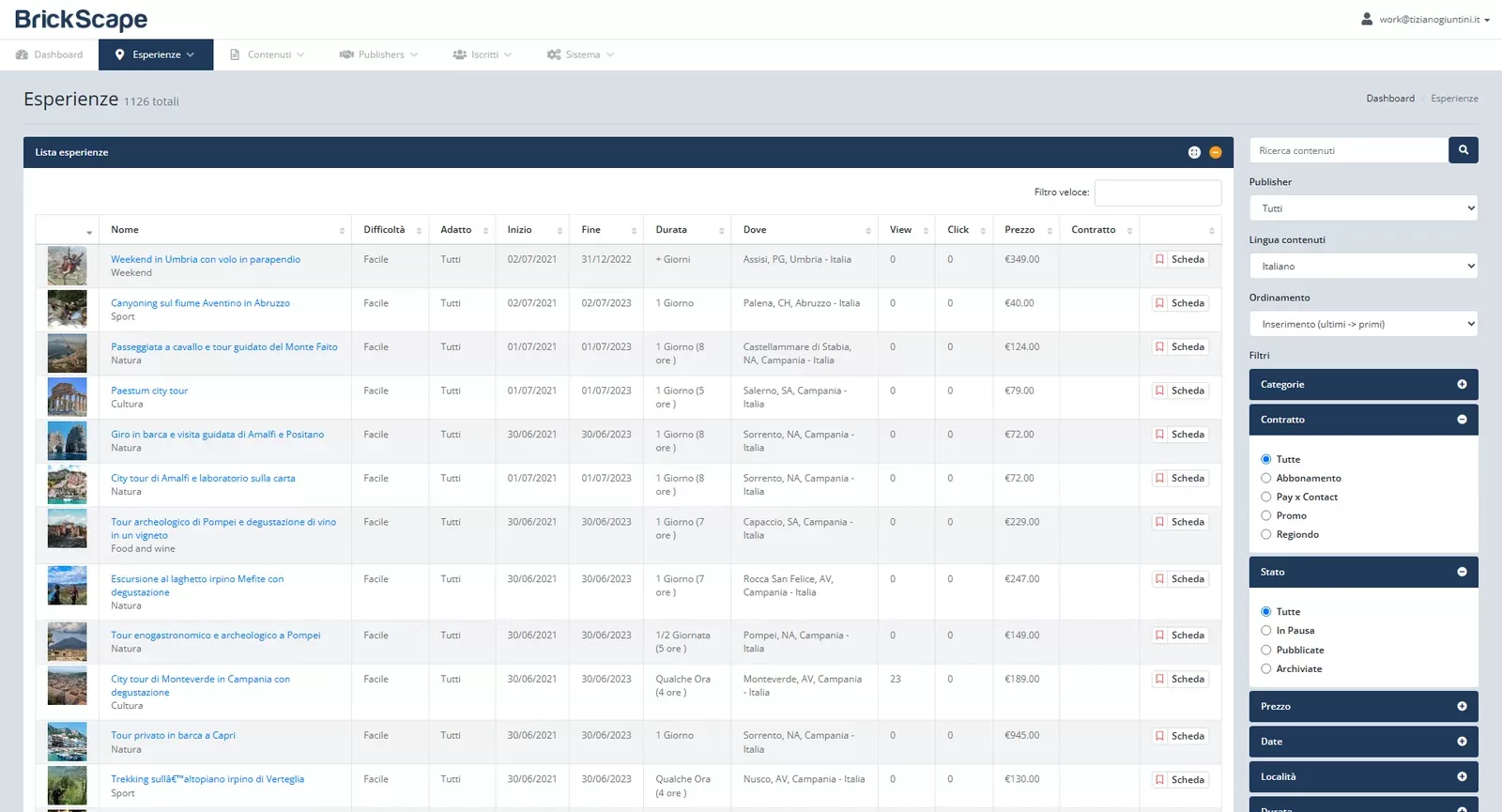Click Scheda button for Tour enogastronomico a Pompei
Image resolution: width=1502 pixels, height=812 pixels.
[1180, 636]
